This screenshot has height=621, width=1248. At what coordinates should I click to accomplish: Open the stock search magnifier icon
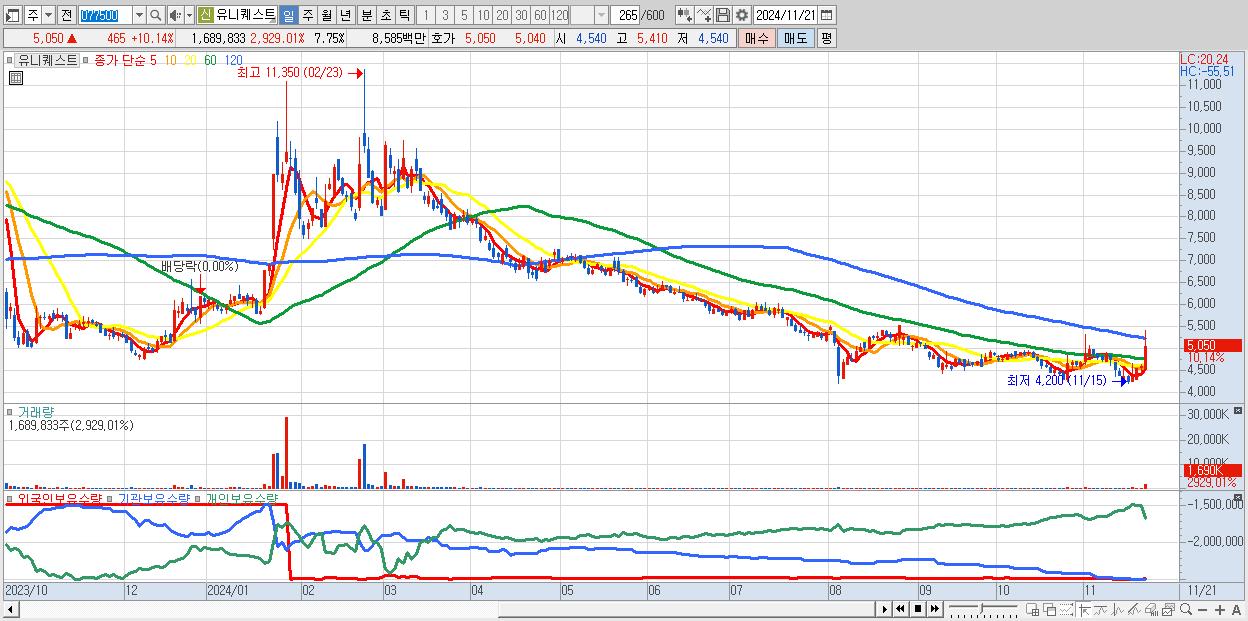[x=156, y=15]
